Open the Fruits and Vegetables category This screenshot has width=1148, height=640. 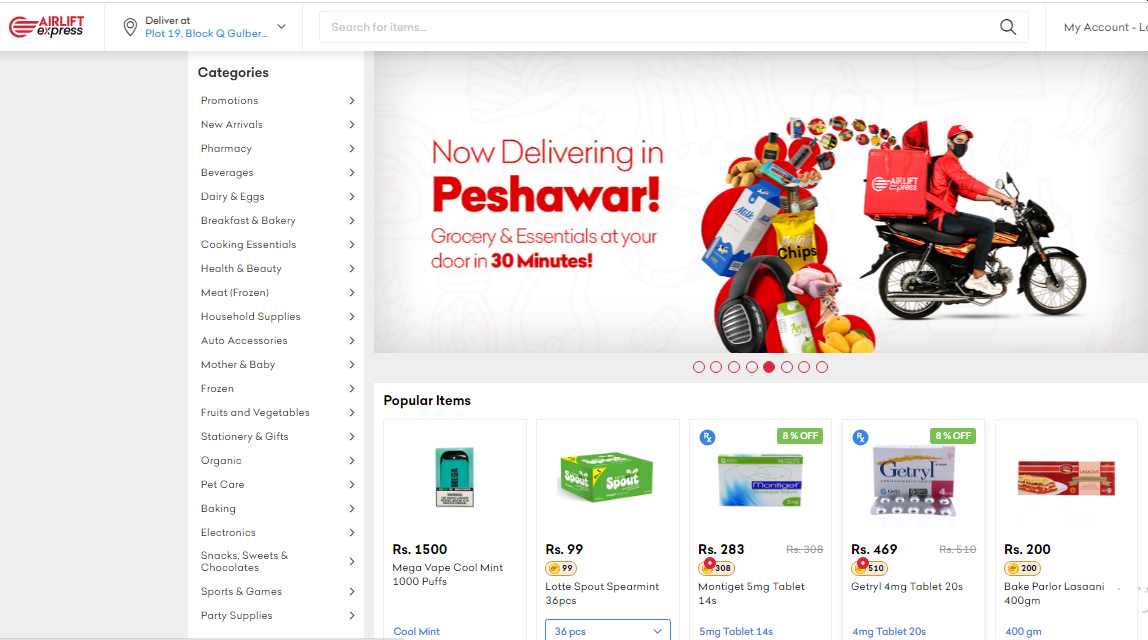click(x=255, y=413)
